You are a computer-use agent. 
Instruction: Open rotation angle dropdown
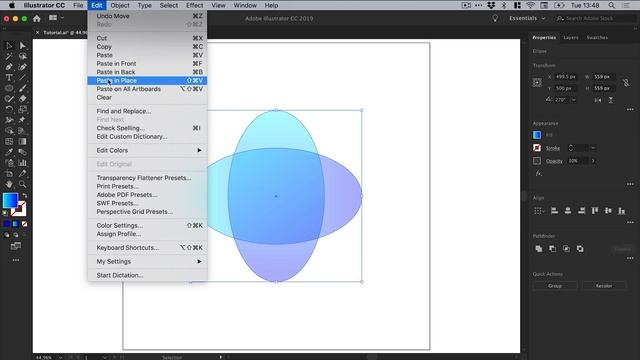coord(573,100)
